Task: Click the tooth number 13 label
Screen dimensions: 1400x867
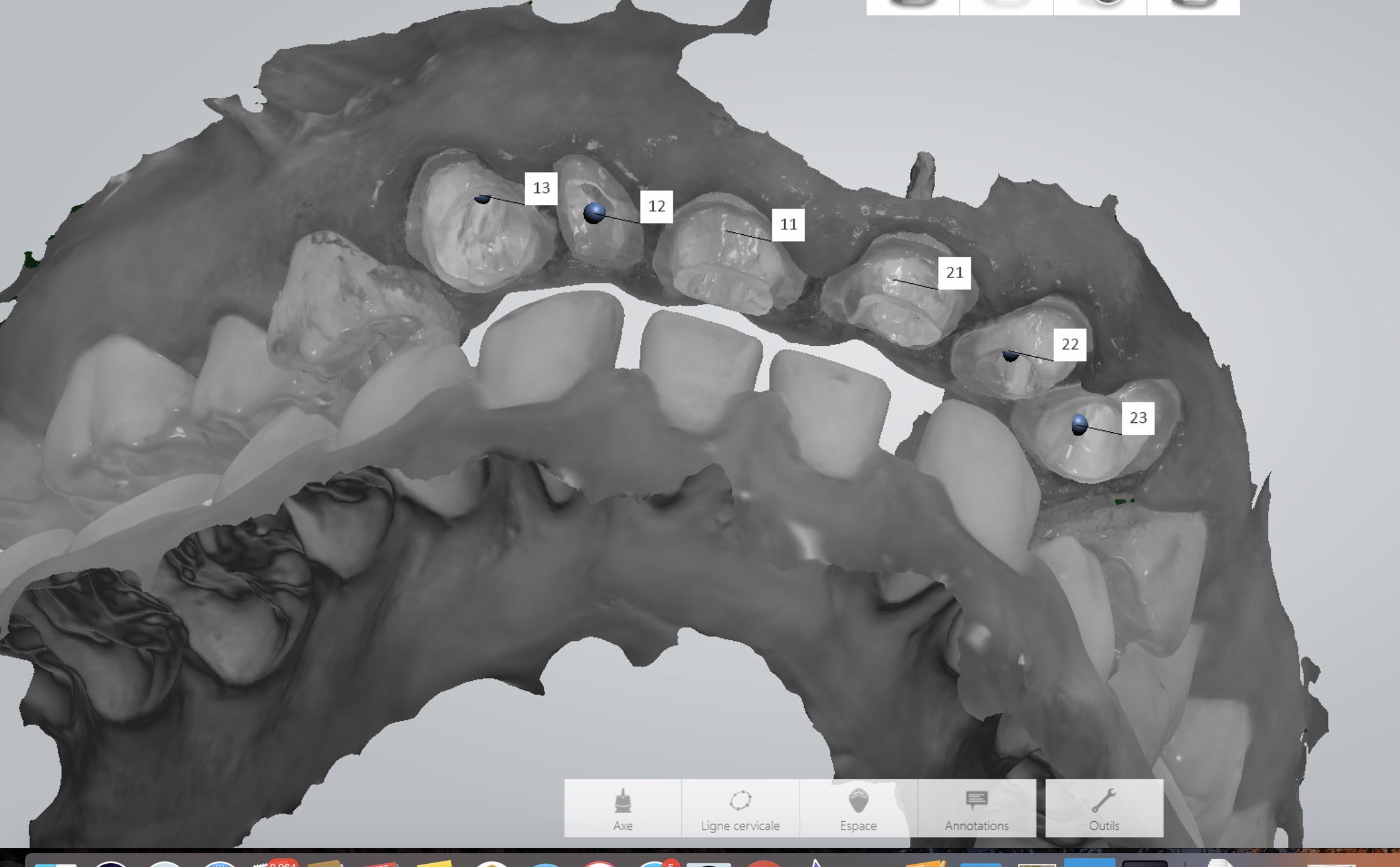Action: pyautogui.click(x=541, y=188)
